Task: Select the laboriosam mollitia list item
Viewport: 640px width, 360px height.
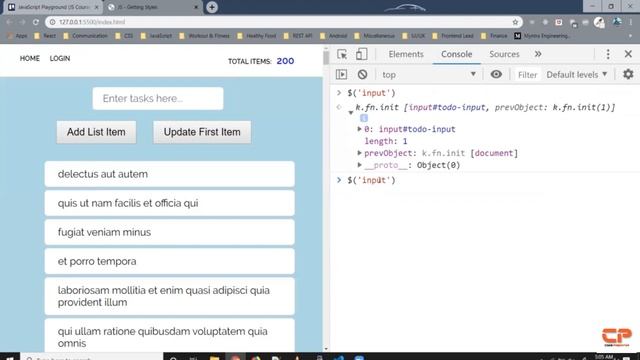Action: tap(169, 296)
